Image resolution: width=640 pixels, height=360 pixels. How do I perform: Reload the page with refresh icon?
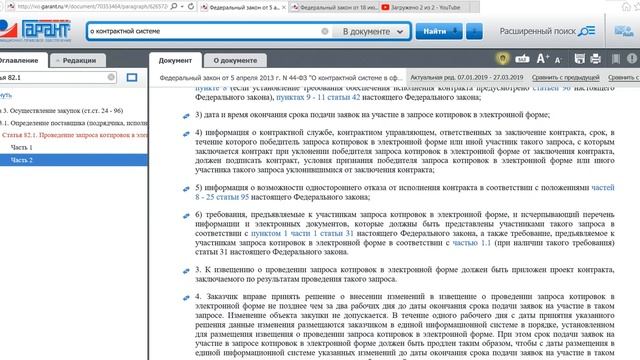tap(191, 7)
